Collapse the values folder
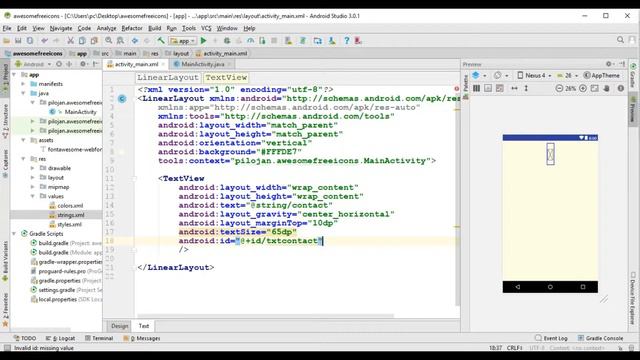Viewport: 640px width, 360px height. coord(33,196)
